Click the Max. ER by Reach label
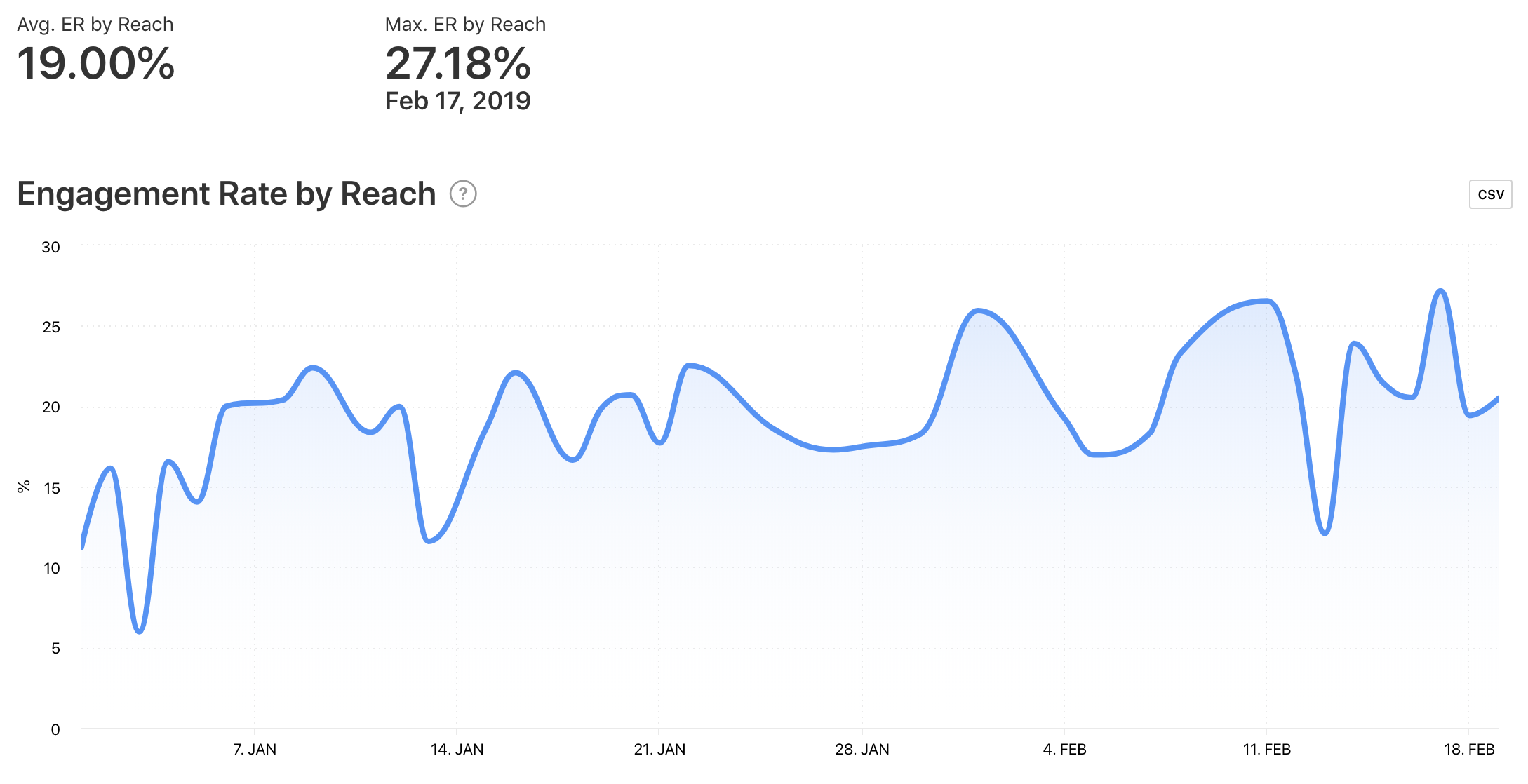Screen dimensions: 1528x784 click(465, 25)
